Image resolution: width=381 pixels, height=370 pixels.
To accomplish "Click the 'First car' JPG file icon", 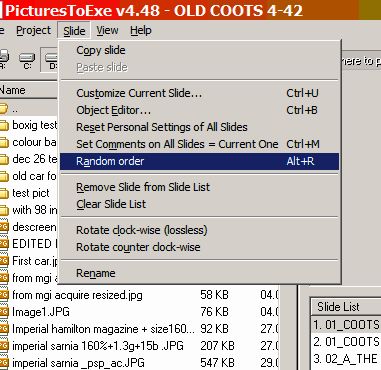I will [x=4, y=261].
